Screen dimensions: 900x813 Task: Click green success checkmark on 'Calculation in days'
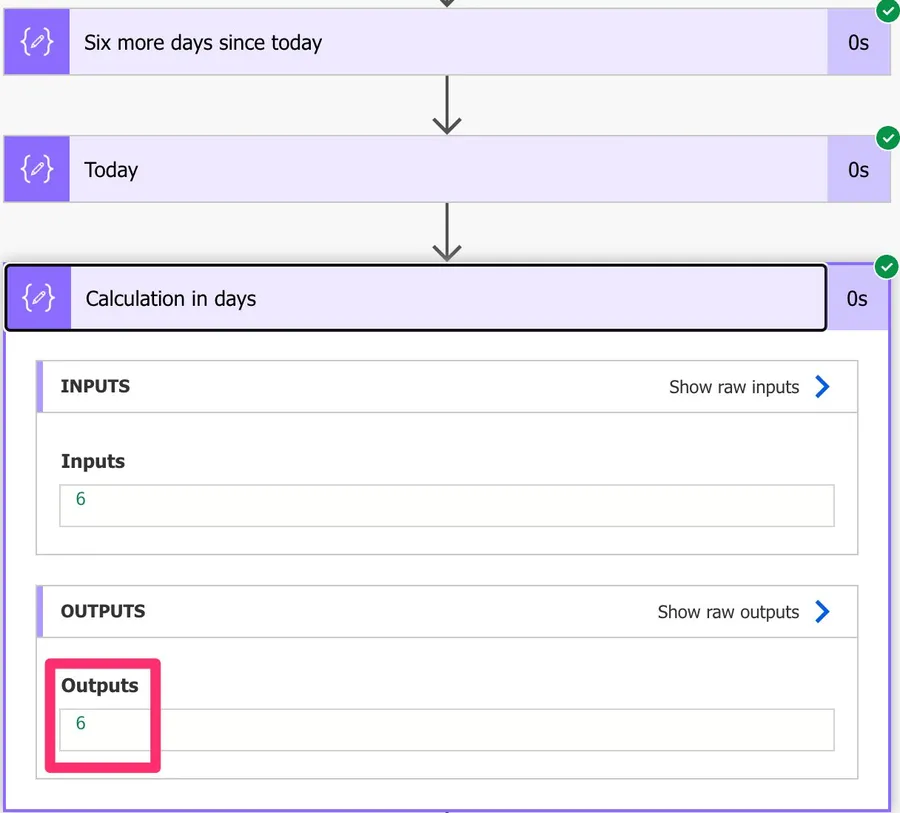tap(887, 267)
